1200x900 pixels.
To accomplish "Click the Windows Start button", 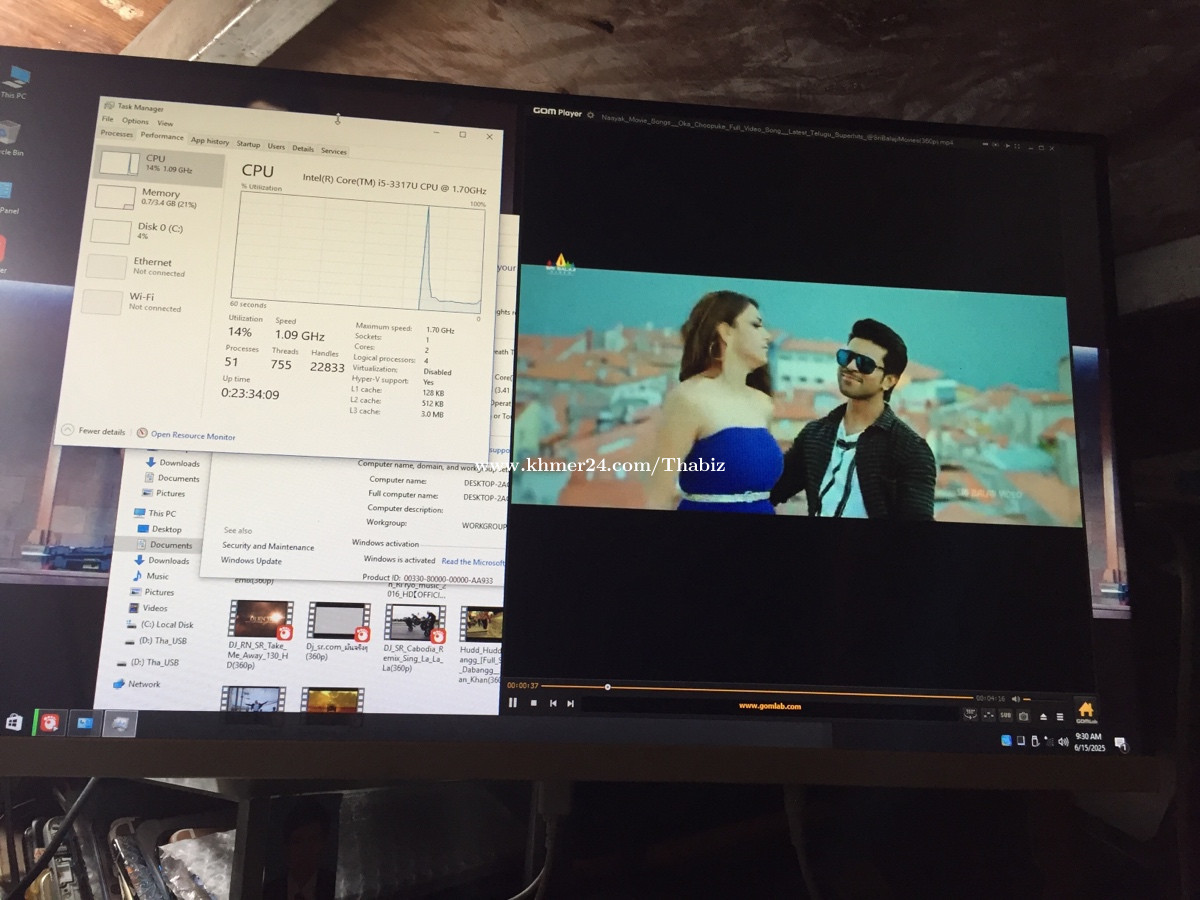I will [x=14, y=721].
